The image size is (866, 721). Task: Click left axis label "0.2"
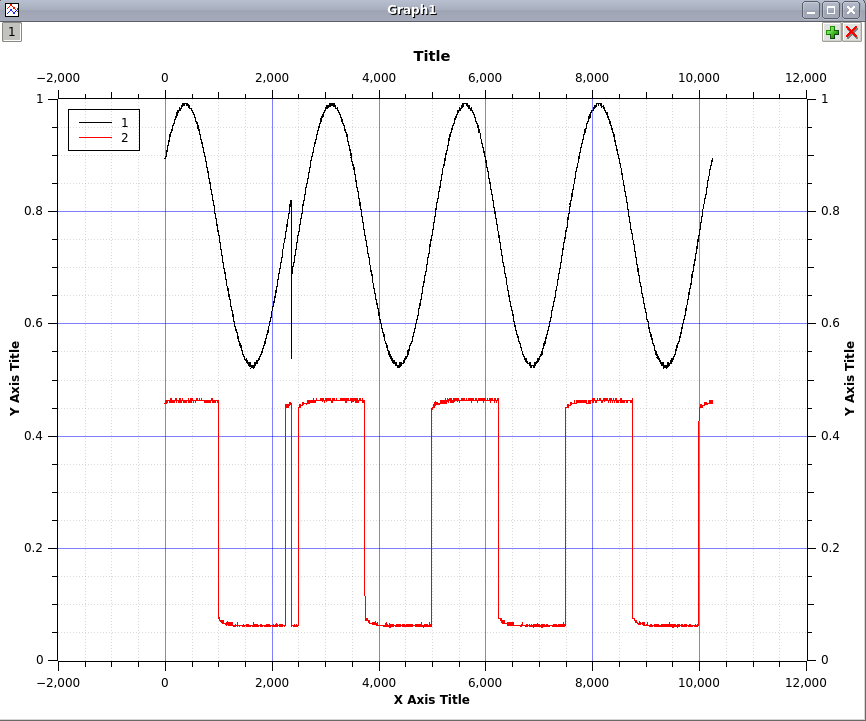[34, 548]
